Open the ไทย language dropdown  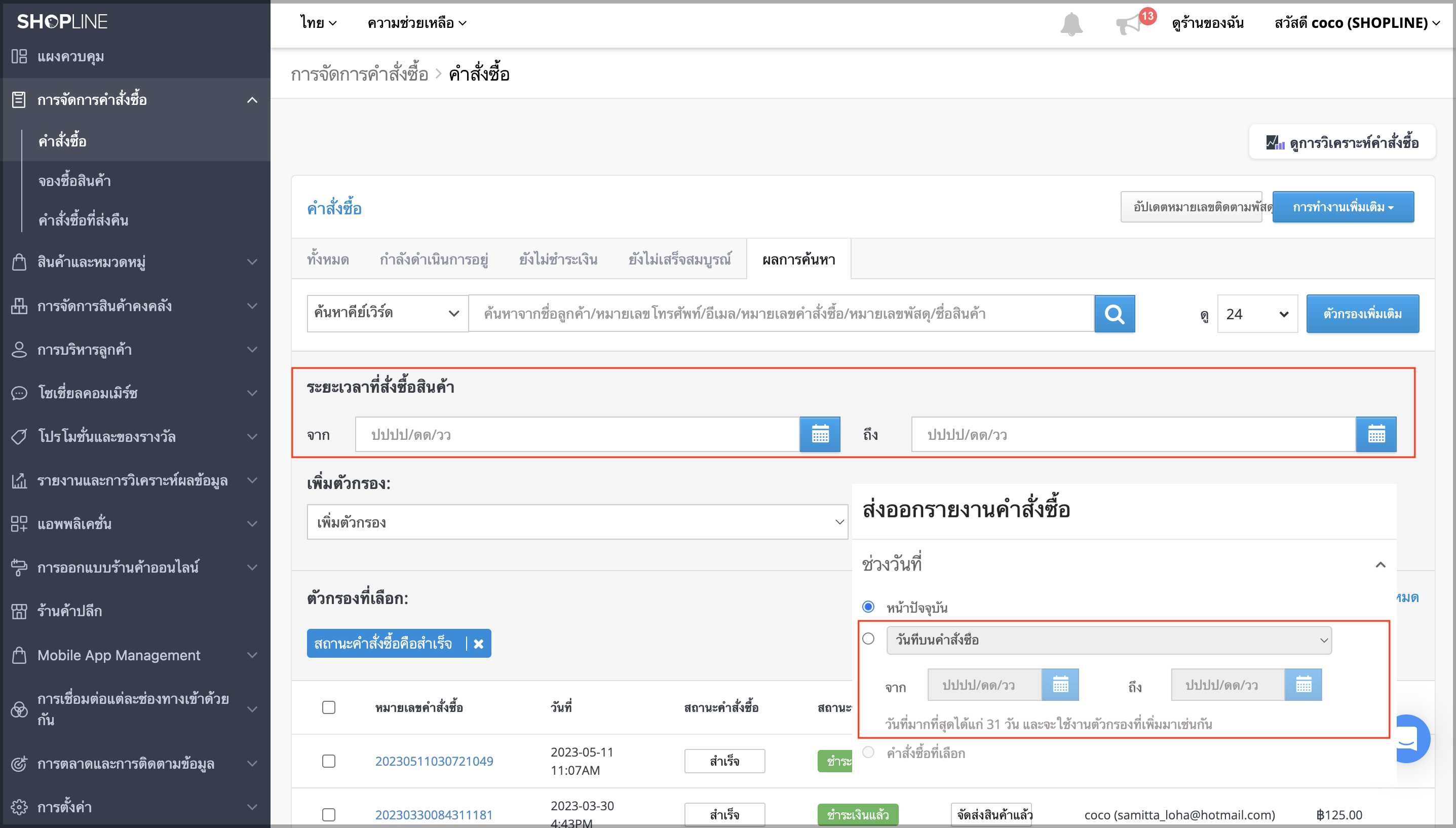tap(318, 23)
